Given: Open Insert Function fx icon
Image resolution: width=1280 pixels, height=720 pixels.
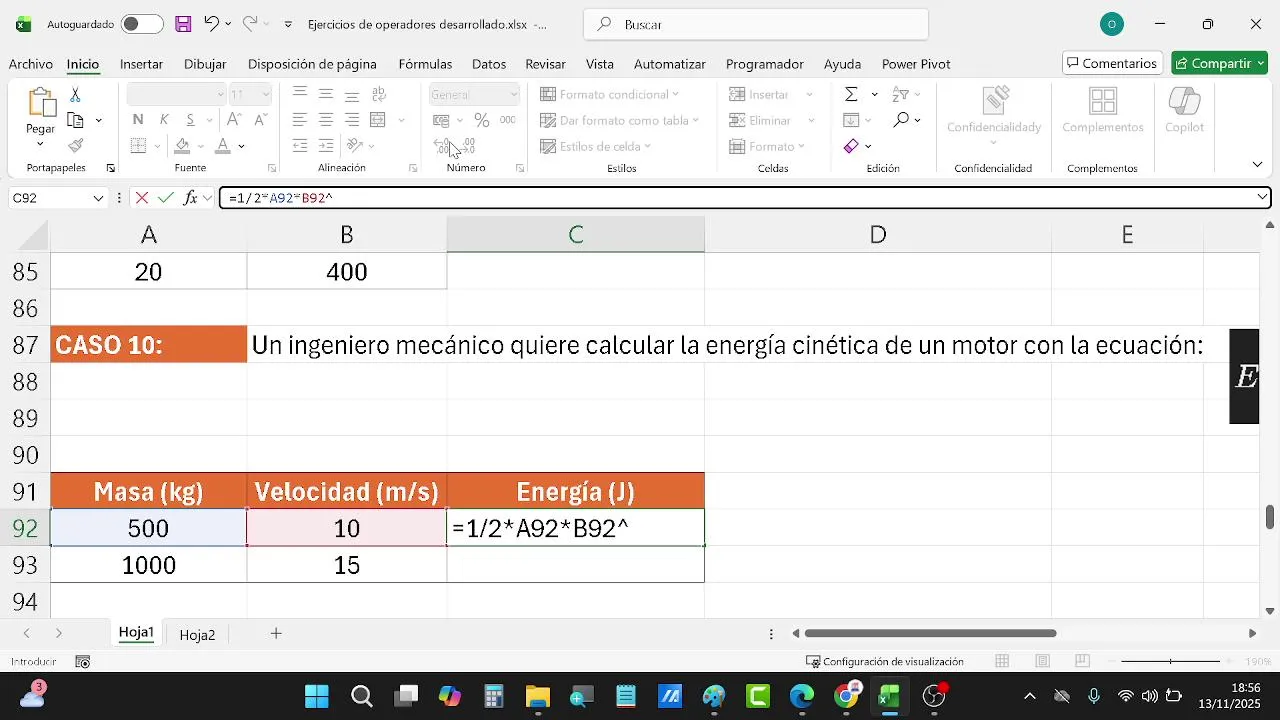Looking at the screenshot, I should coord(190,198).
